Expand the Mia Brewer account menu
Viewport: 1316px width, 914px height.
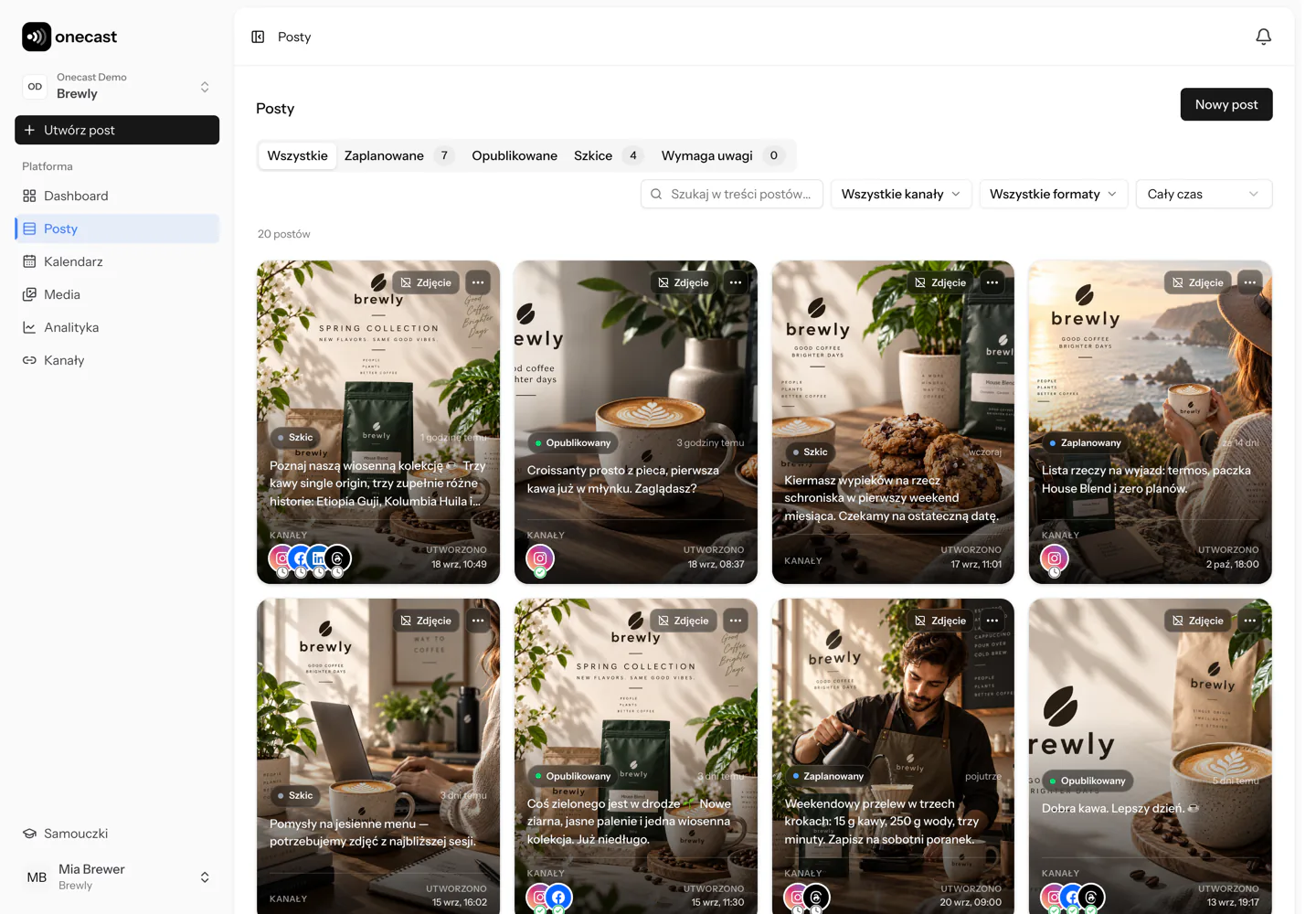117,877
